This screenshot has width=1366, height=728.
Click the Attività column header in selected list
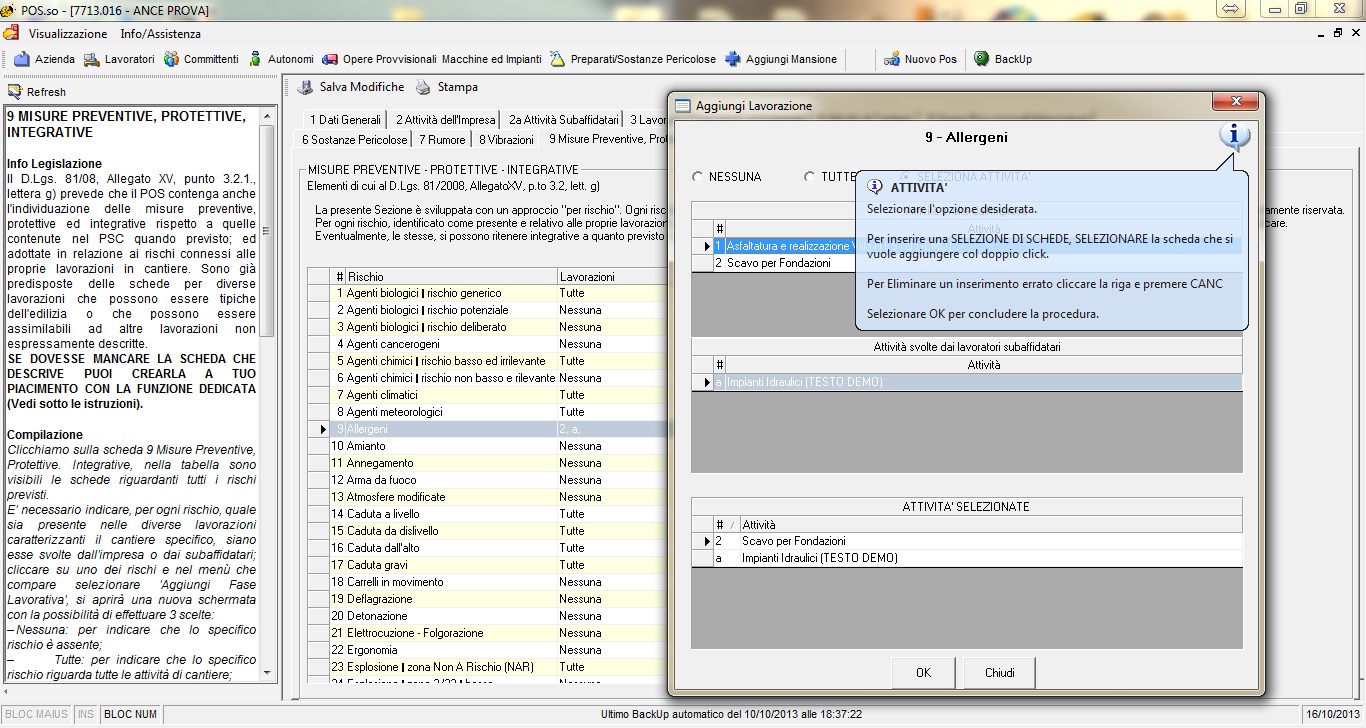tap(990, 524)
